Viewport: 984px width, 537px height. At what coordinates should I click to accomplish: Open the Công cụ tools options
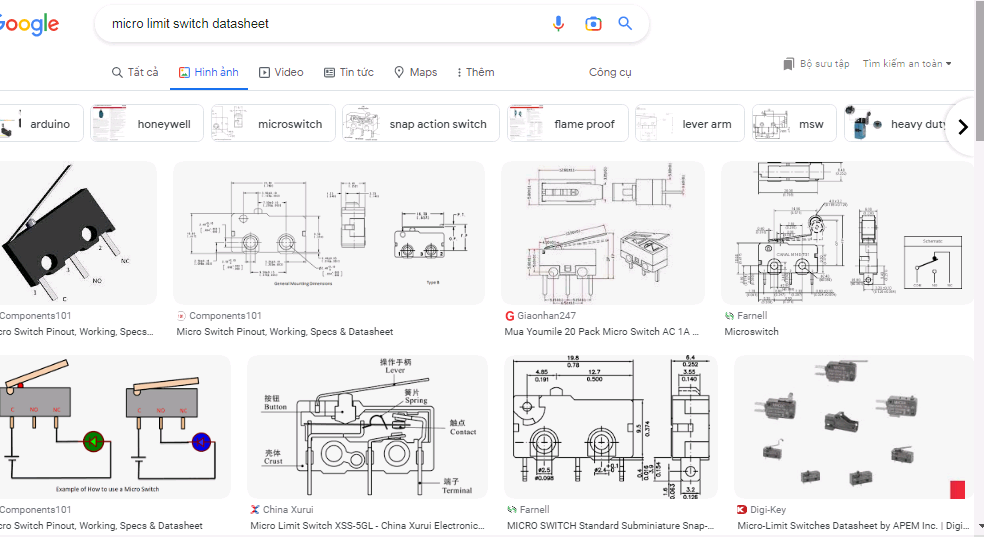(610, 72)
